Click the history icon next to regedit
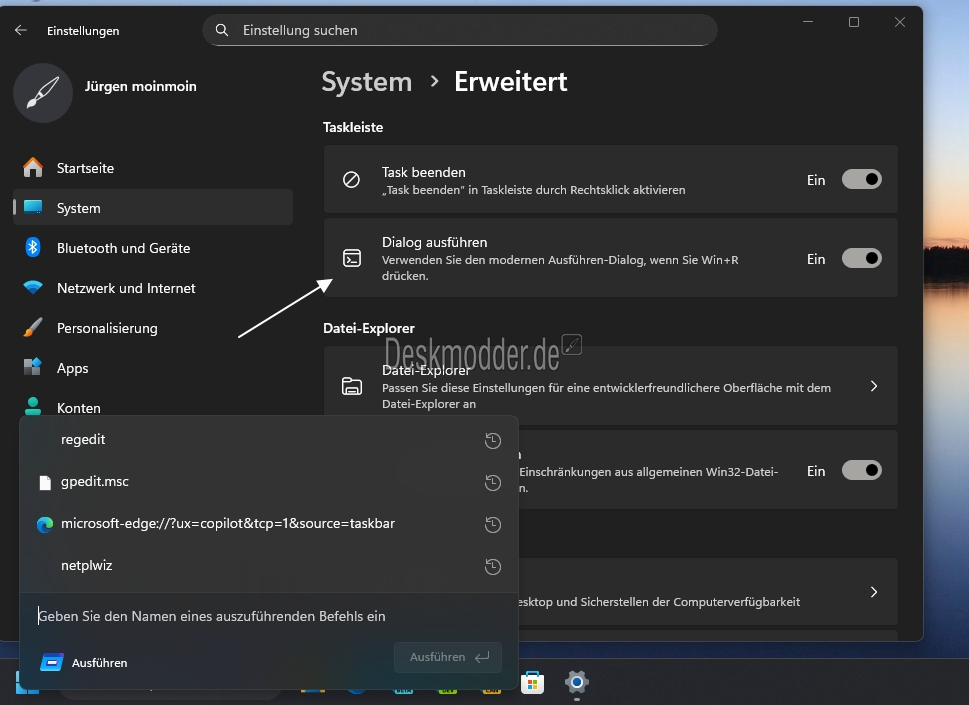The height and width of the screenshot is (705, 969). pyautogui.click(x=492, y=440)
